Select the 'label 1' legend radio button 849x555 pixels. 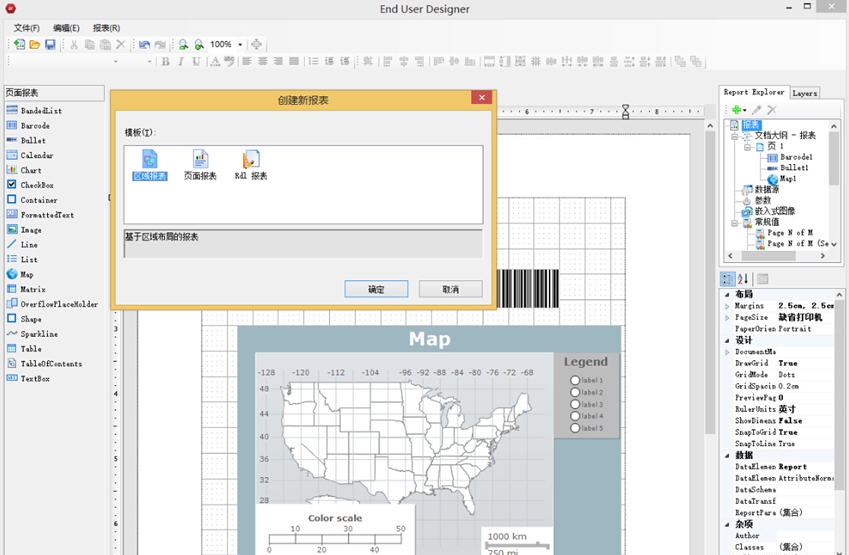pyautogui.click(x=575, y=380)
